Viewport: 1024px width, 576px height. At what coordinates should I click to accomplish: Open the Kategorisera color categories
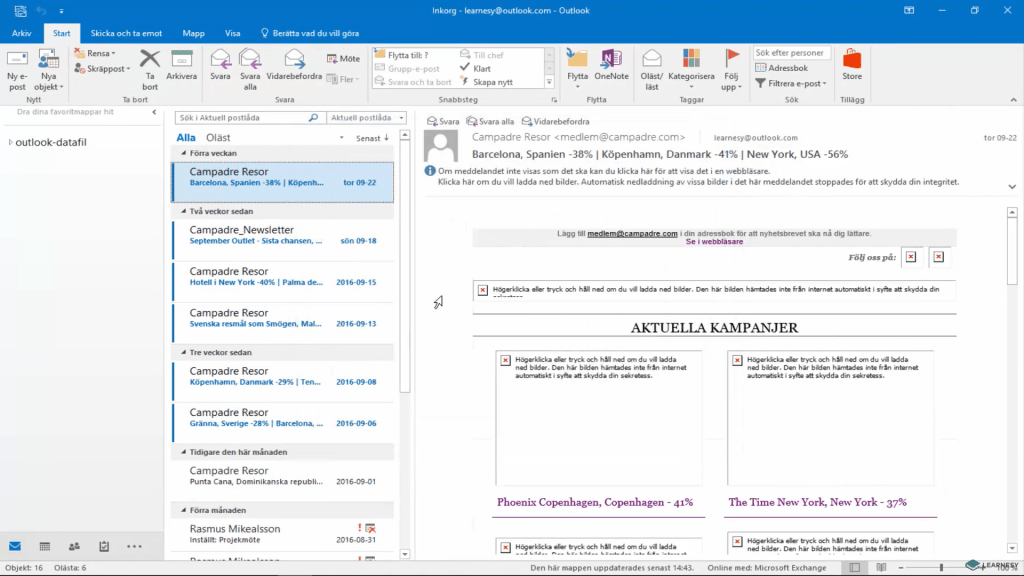(x=692, y=70)
